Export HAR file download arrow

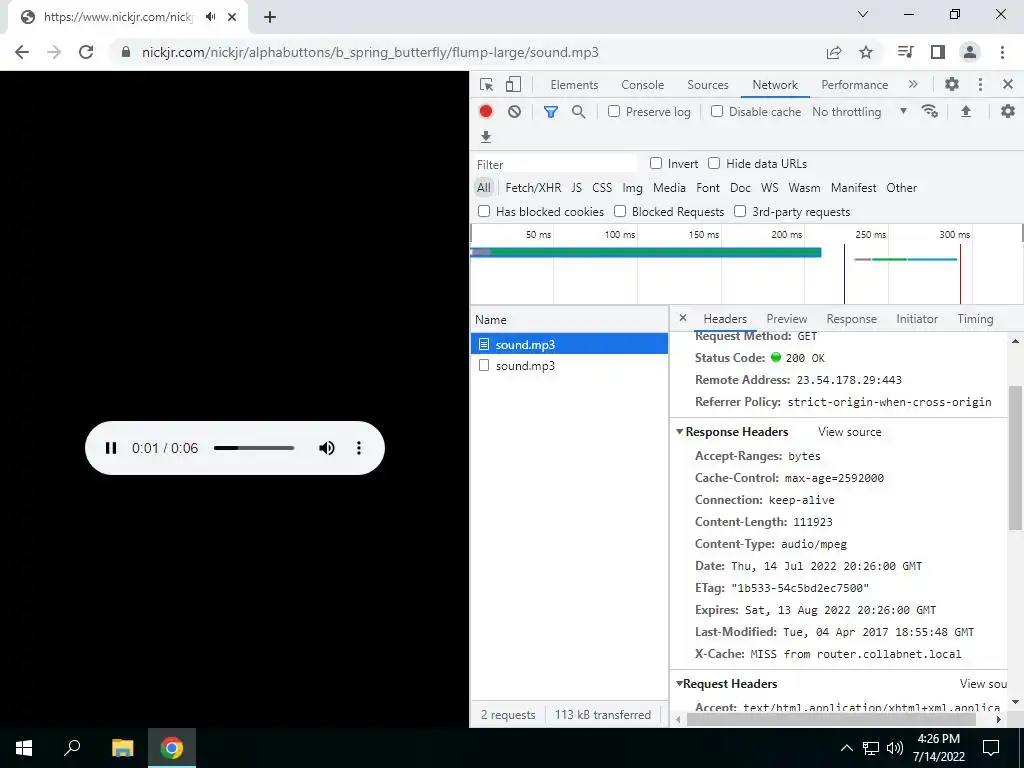tap(486, 137)
